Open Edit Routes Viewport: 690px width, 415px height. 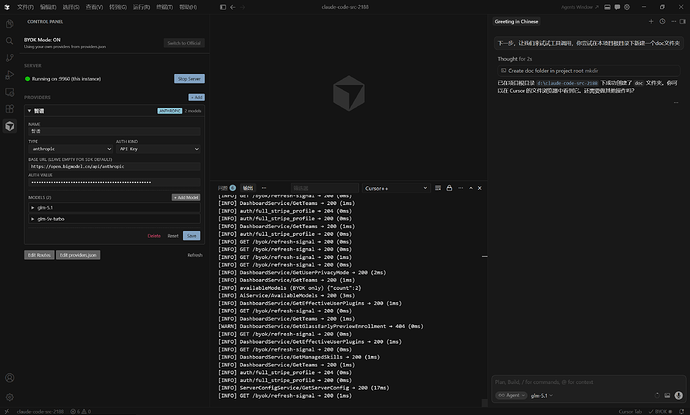click(39, 255)
